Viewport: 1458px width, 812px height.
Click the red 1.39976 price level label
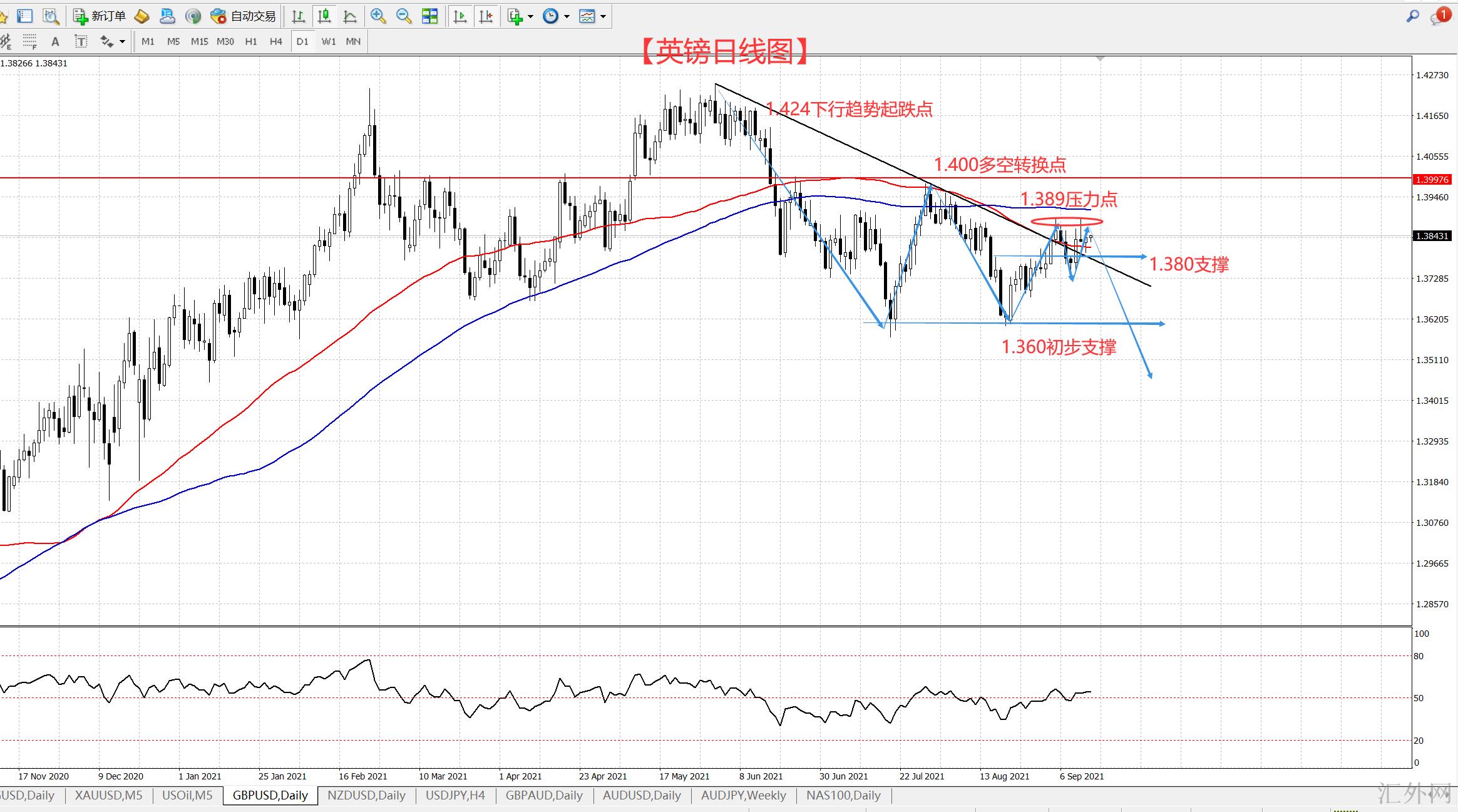[x=1432, y=180]
